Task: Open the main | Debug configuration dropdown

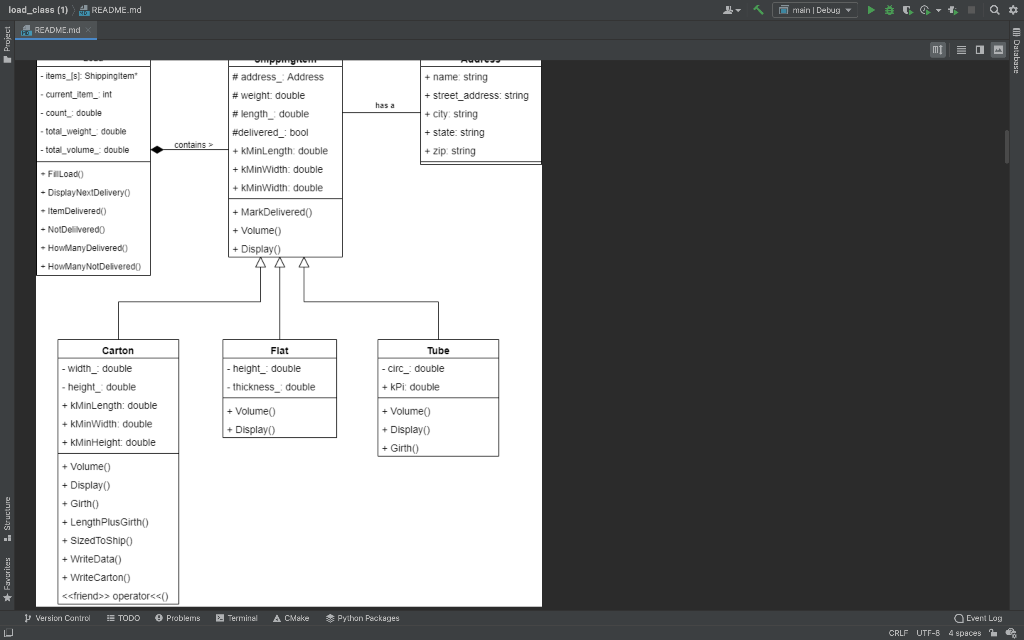Action: (x=815, y=10)
